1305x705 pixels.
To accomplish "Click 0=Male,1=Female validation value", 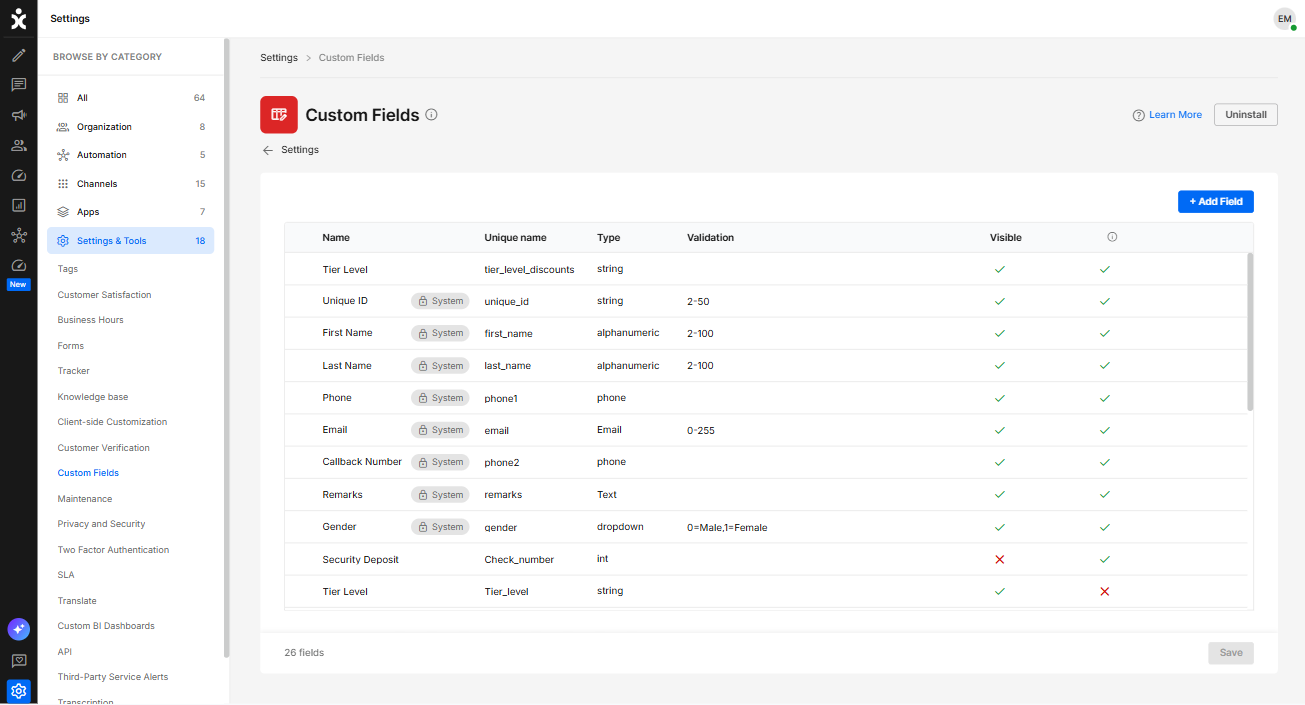I will (727, 527).
